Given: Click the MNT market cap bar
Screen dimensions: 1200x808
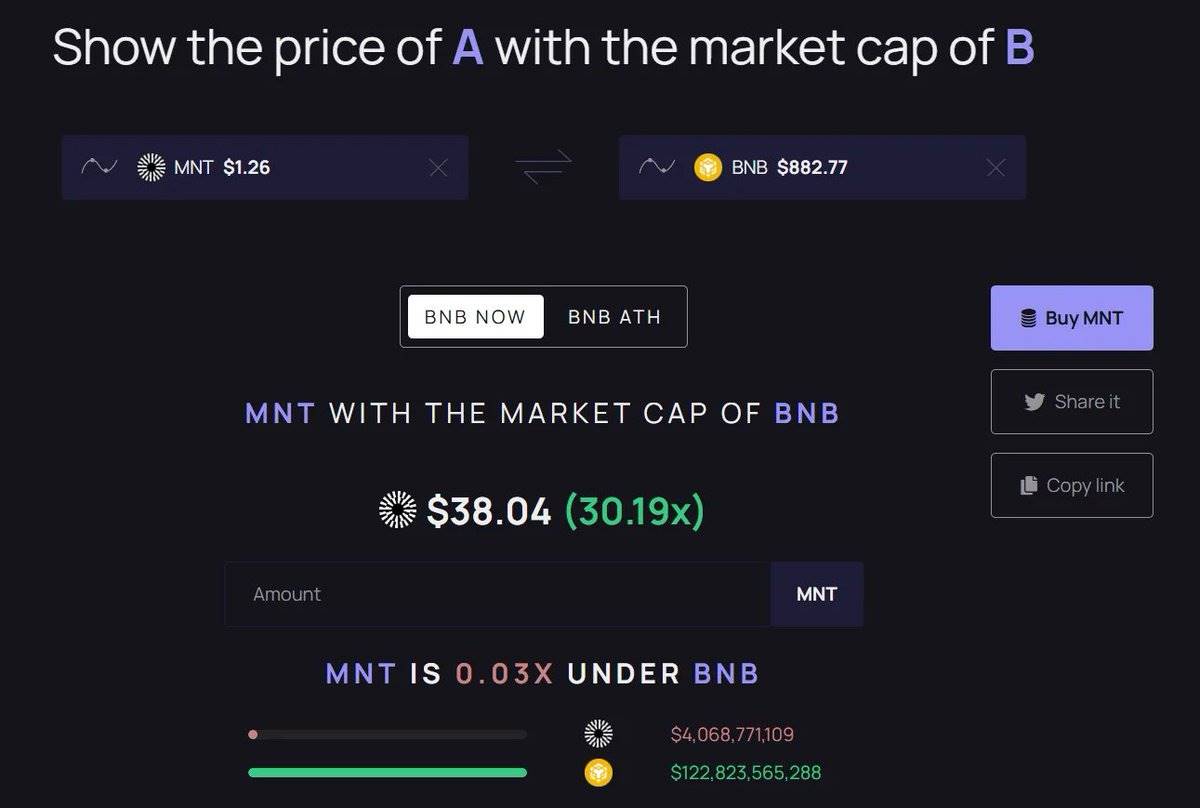Looking at the screenshot, I should coord(387,734).
